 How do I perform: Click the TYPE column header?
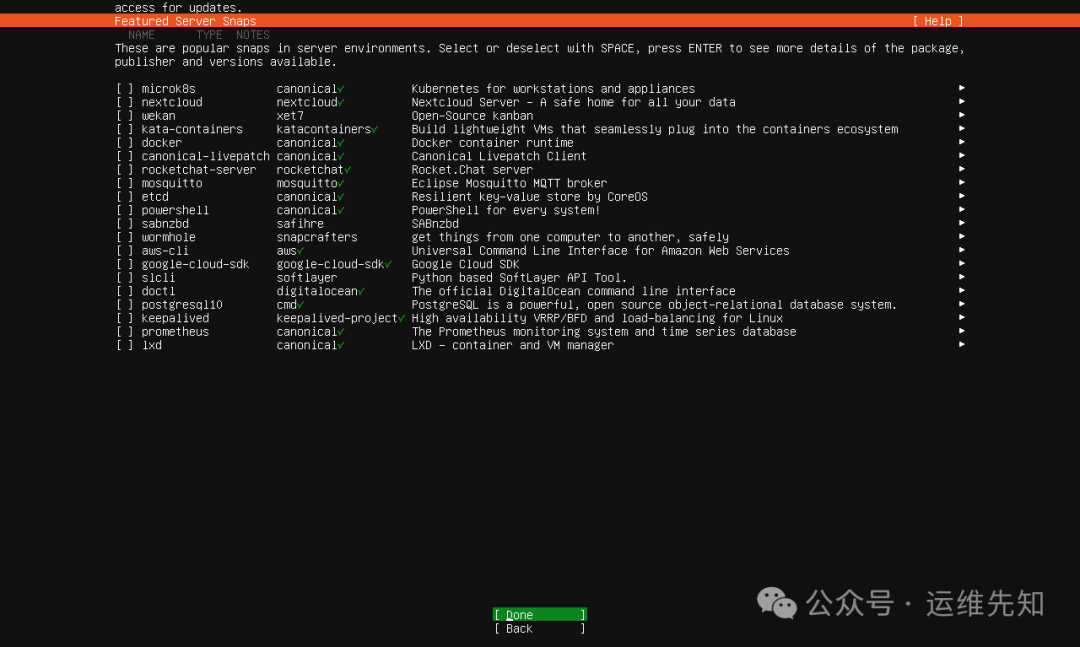click(x=209, y=35)
